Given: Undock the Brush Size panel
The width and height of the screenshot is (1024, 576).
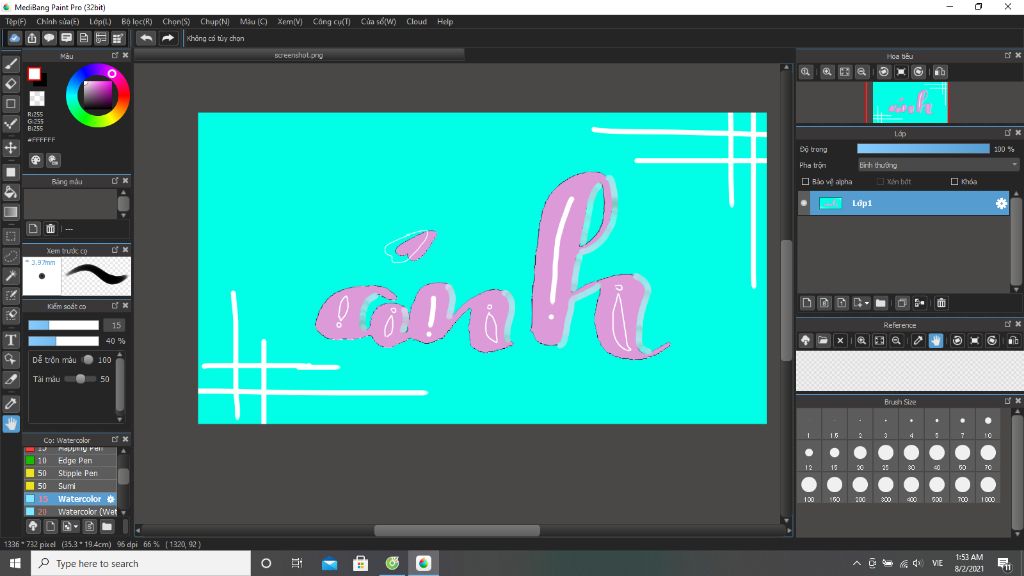Looking at the screenshot, I should click(x=1008, y=401).
